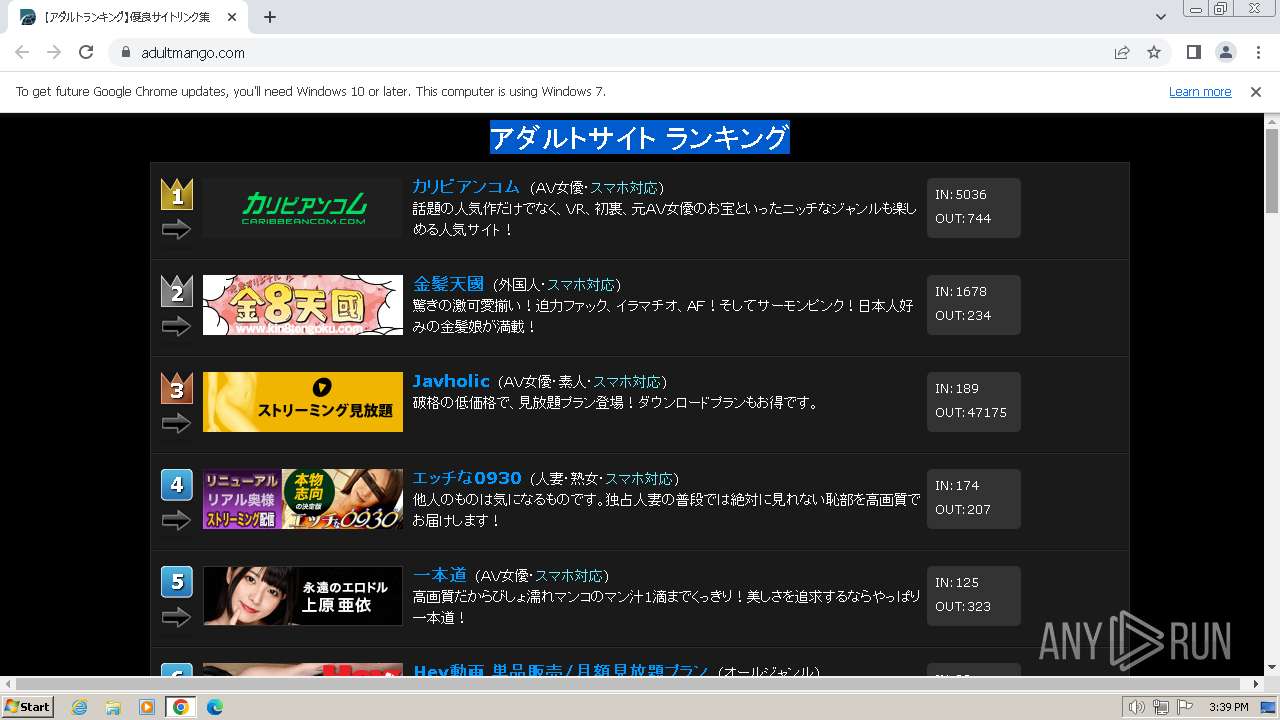Open Windows Media Player from the taskbar

147,707
